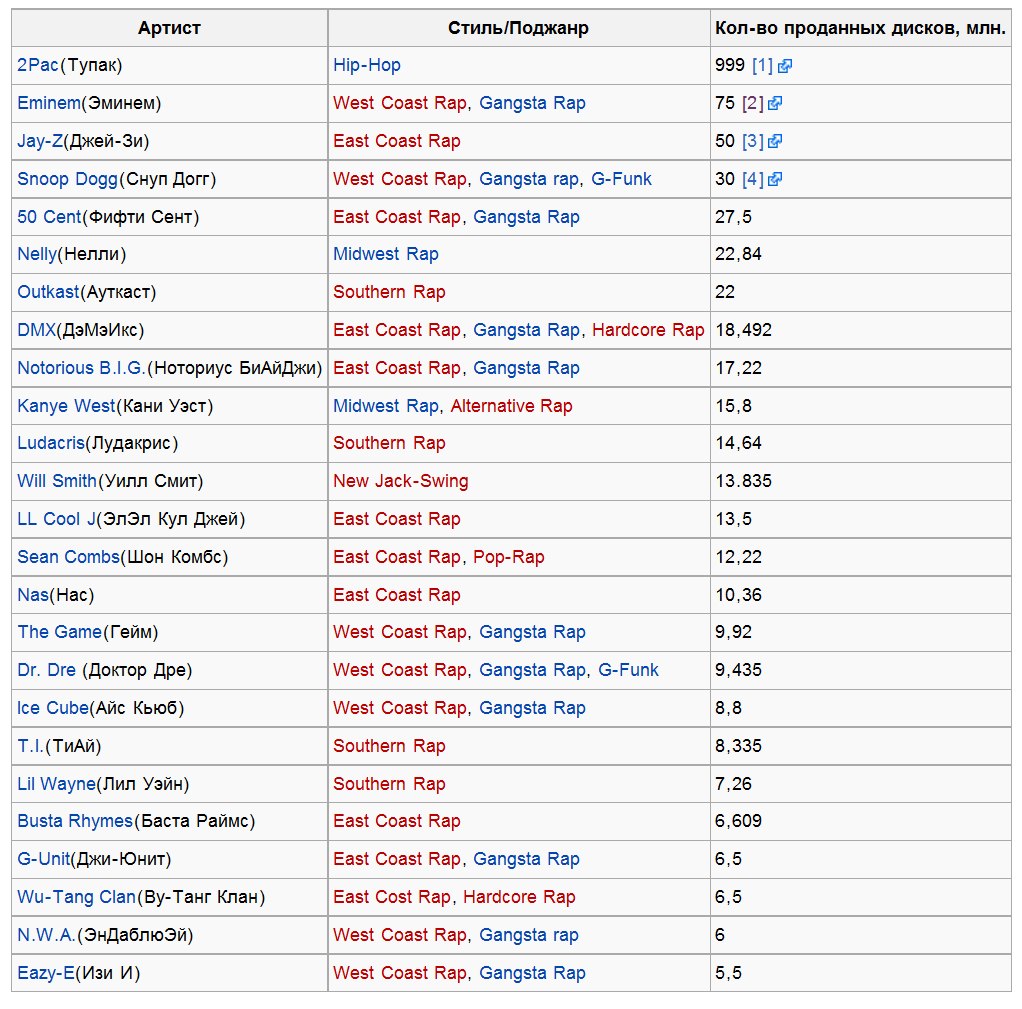Click G-Funk in the Dr. Dre row
The image size is (1022, 1009).
point(628,669)
